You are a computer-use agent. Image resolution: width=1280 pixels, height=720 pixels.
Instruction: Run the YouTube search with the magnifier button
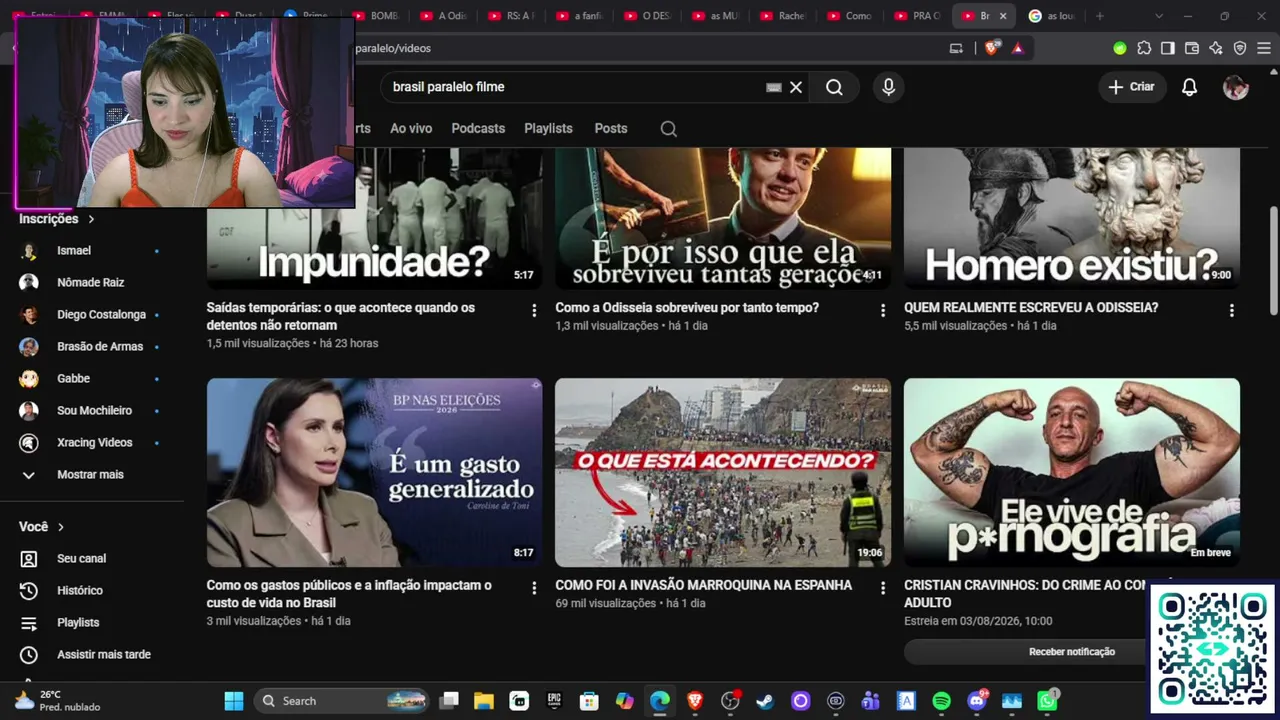[834, 87]
